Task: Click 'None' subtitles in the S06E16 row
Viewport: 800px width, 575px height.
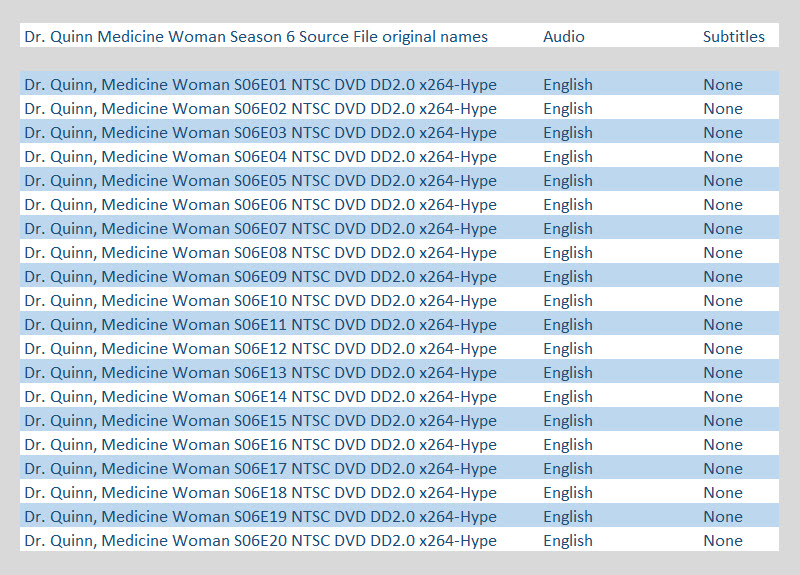Action: click(x=723, y=444)
